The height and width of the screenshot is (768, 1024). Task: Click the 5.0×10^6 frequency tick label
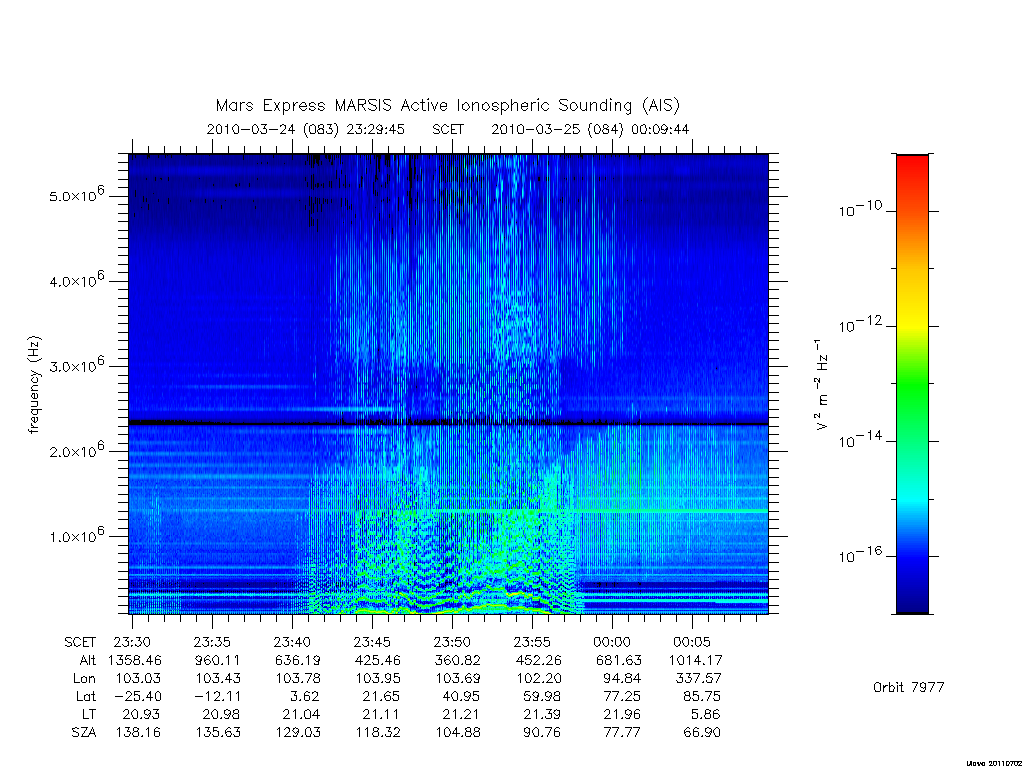tap(76, 194)
